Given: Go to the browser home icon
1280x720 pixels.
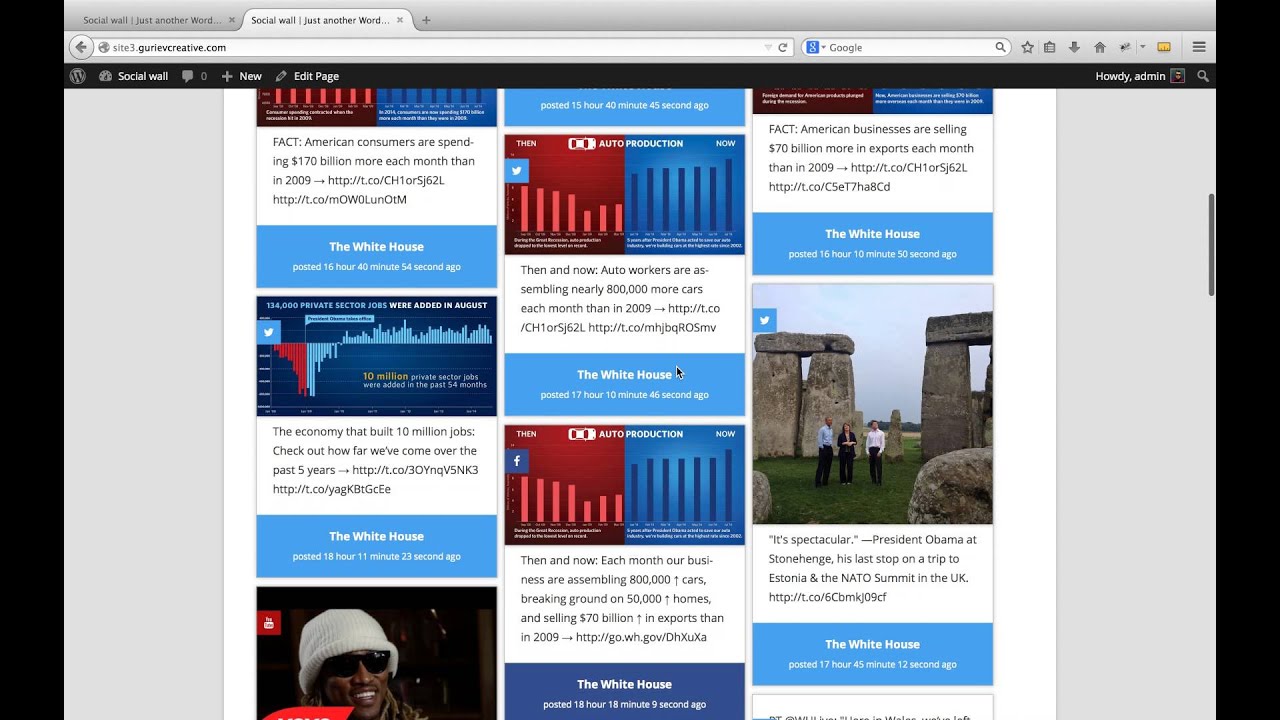Looking at the screenshot, I should point(1099,47).
